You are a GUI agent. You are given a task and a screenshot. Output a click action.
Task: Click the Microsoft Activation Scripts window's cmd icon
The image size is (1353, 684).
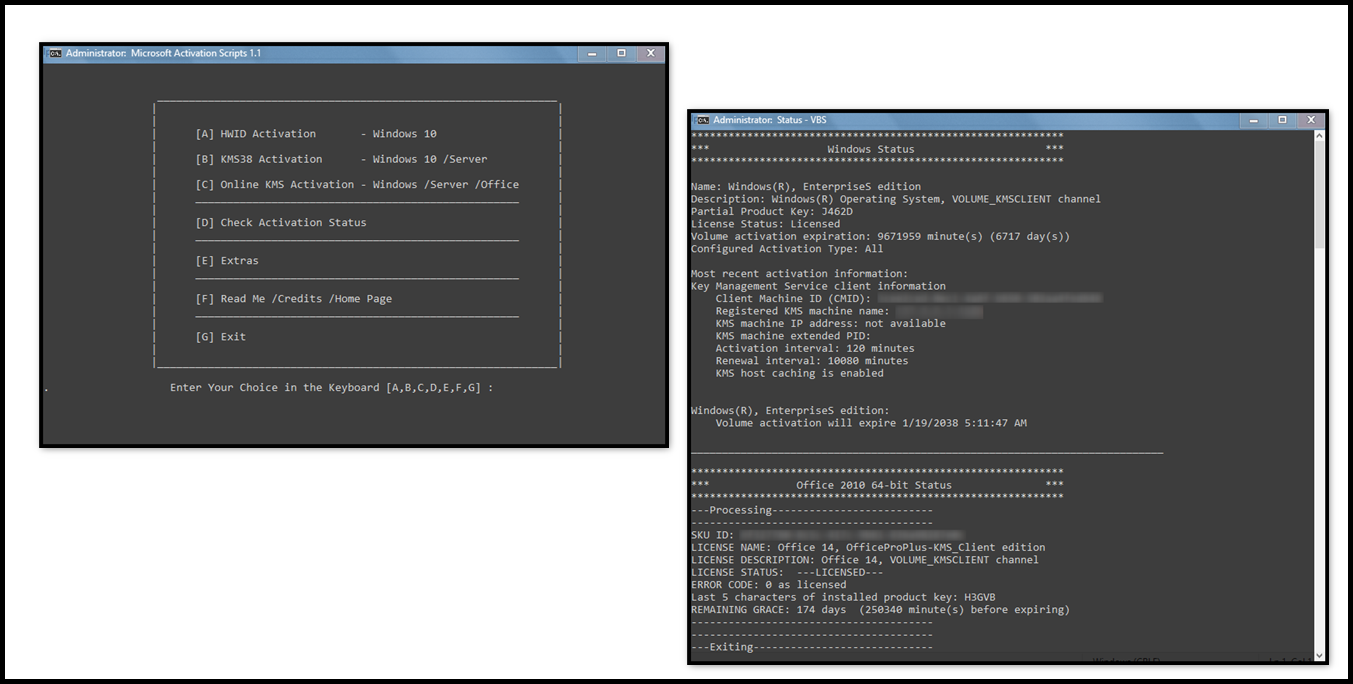56,53
